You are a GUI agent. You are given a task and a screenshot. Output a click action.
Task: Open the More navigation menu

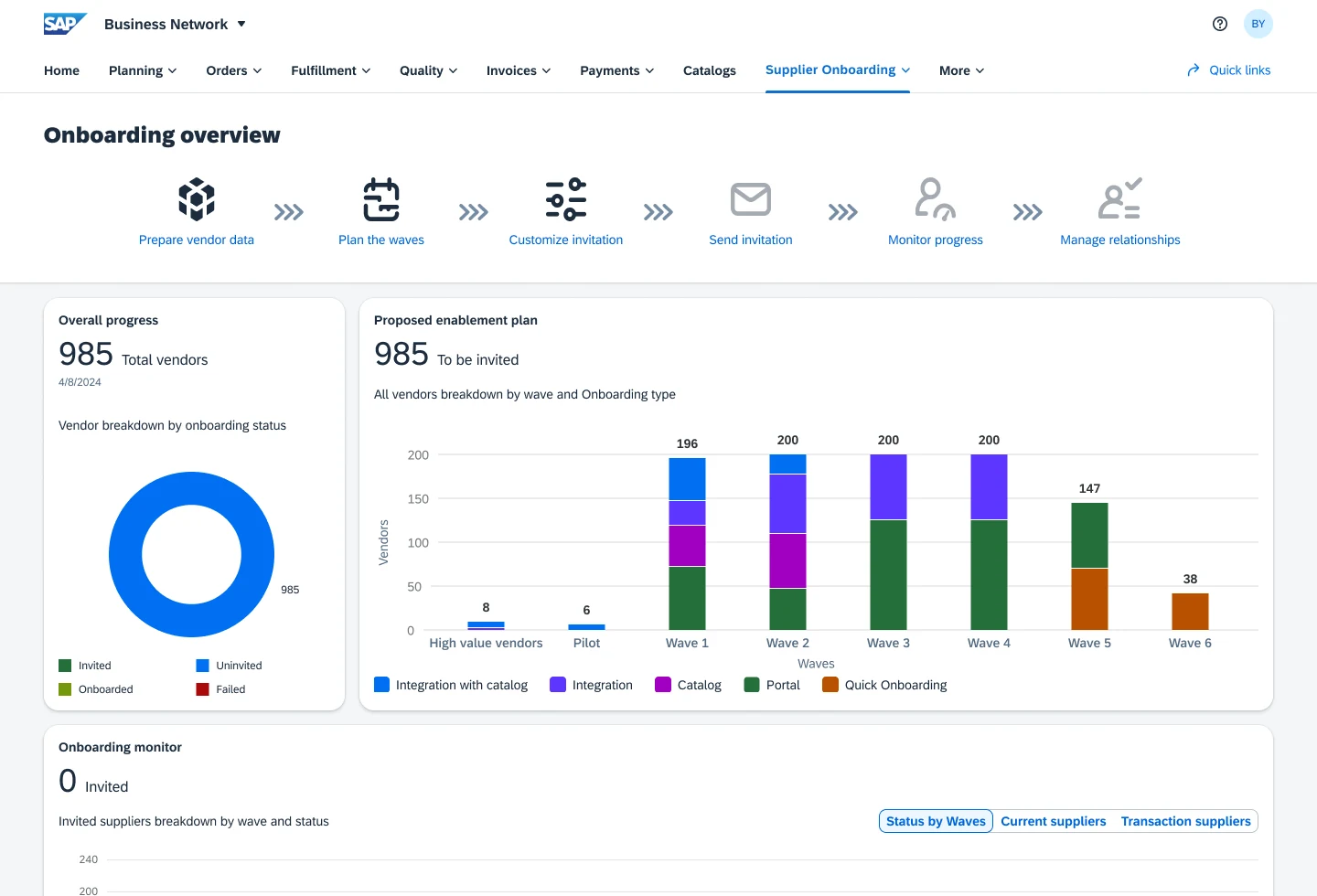[962, 70]
